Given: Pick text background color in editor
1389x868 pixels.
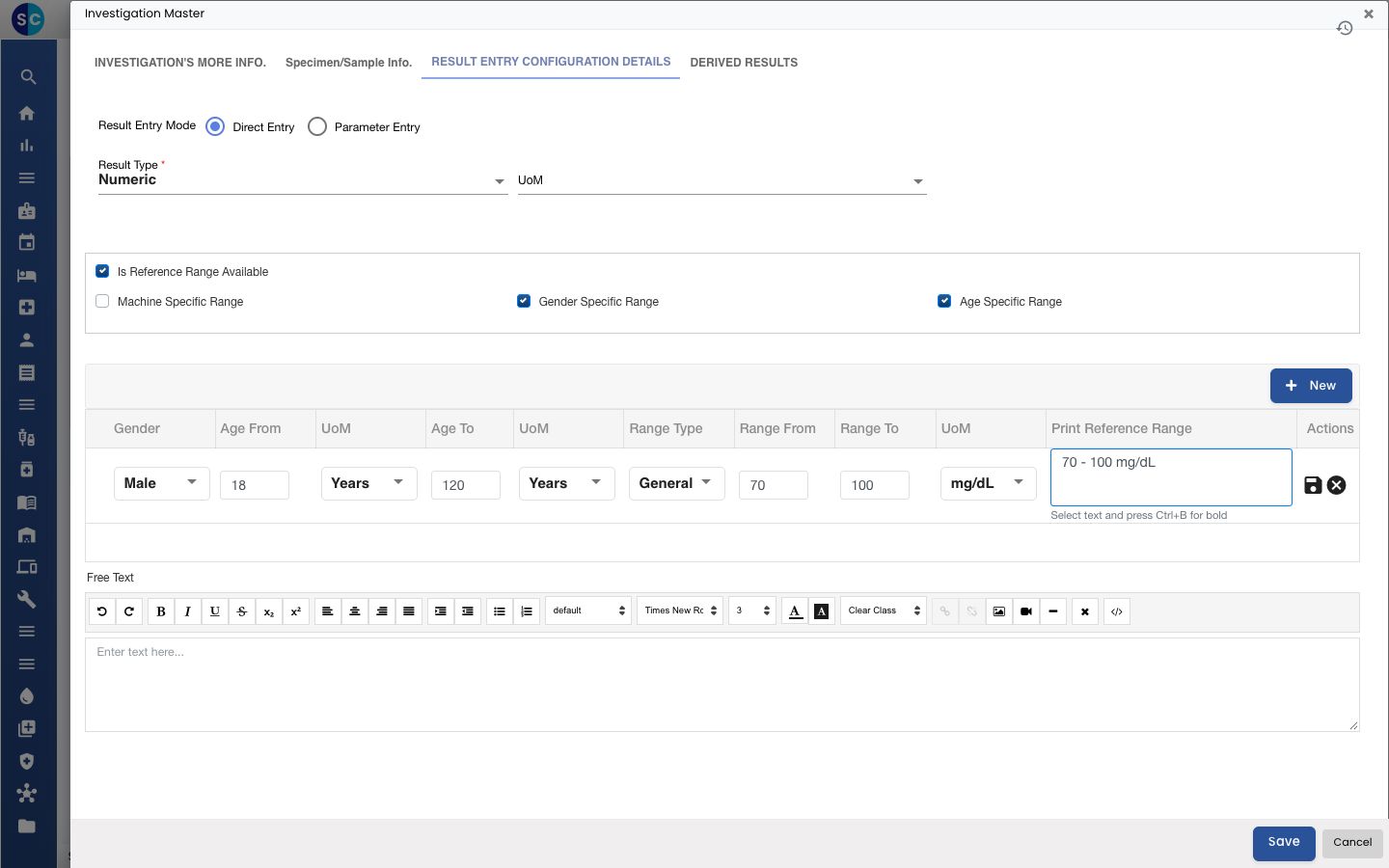Looking at the screenshot, I should point(822,611).
